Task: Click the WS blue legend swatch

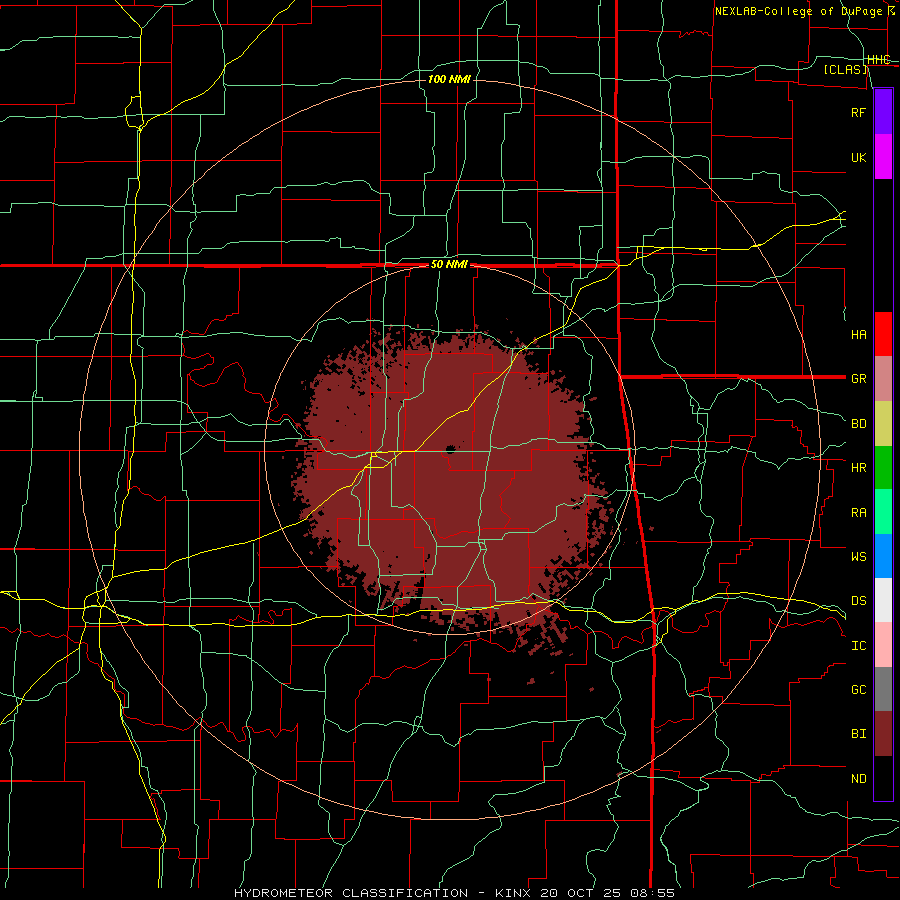Action: [883, 556]
